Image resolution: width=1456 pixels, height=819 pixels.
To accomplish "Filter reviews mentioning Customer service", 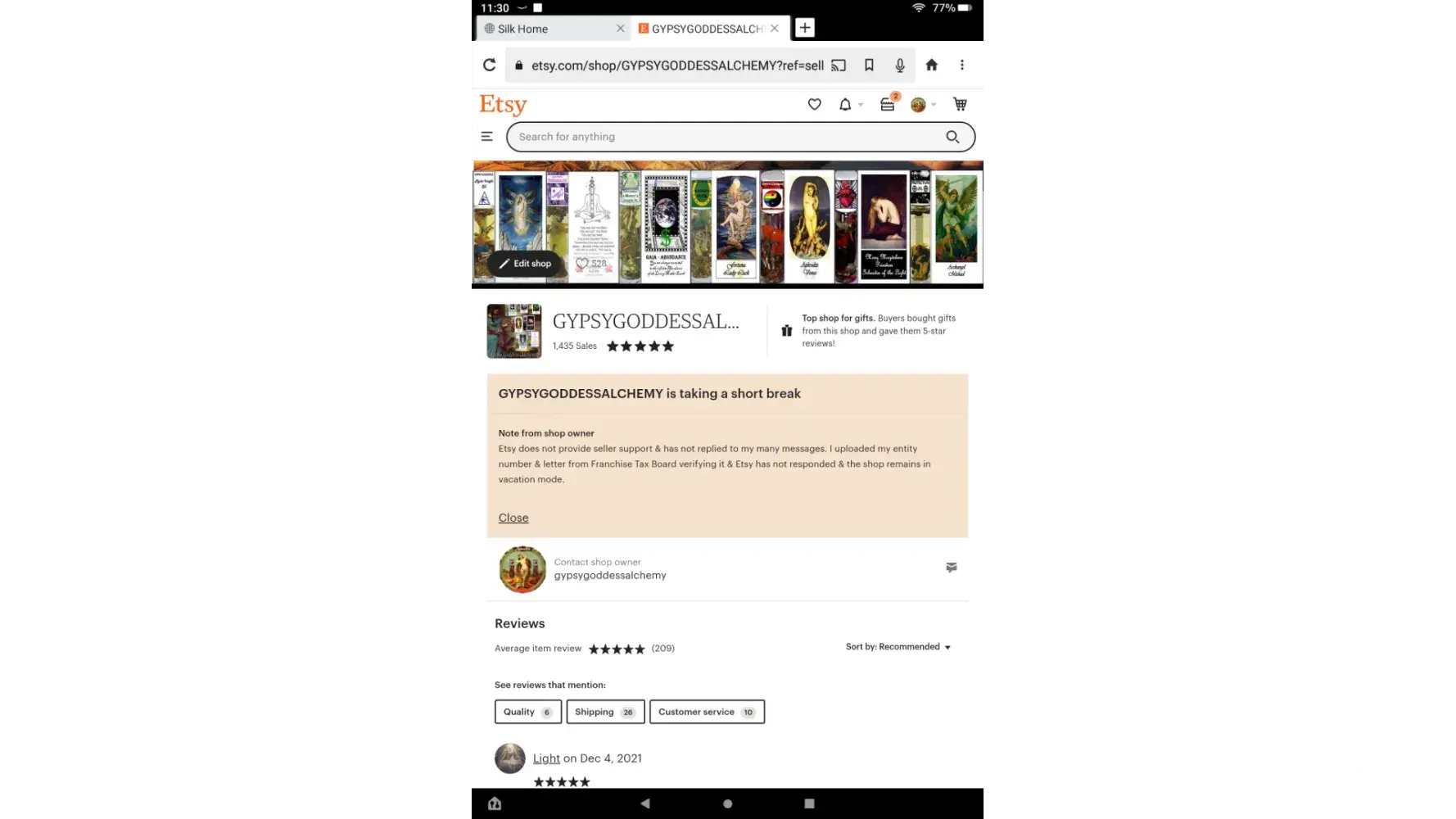I will pos(707,712).
